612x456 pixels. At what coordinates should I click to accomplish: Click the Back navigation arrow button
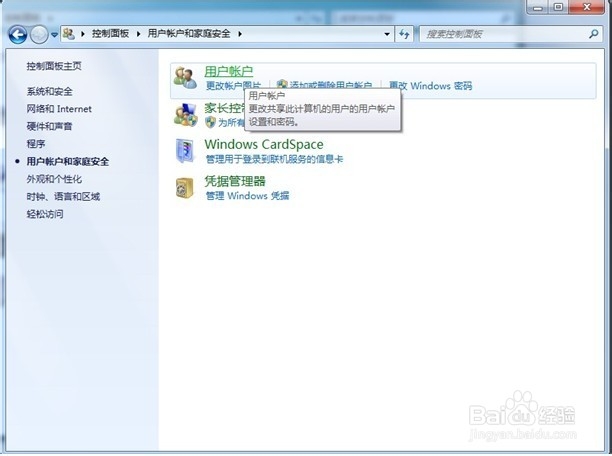18,34
